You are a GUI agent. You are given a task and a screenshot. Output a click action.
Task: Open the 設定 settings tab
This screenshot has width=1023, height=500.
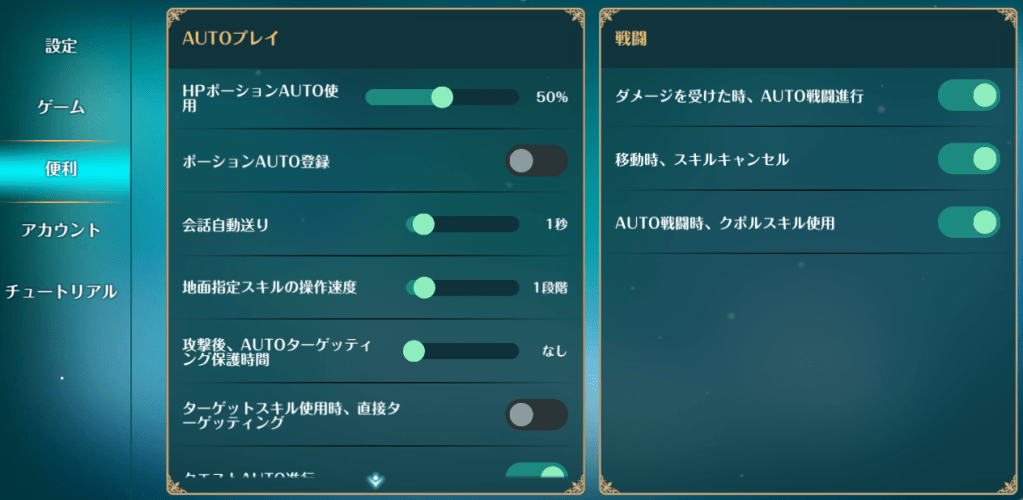click(x=61, y=46)
